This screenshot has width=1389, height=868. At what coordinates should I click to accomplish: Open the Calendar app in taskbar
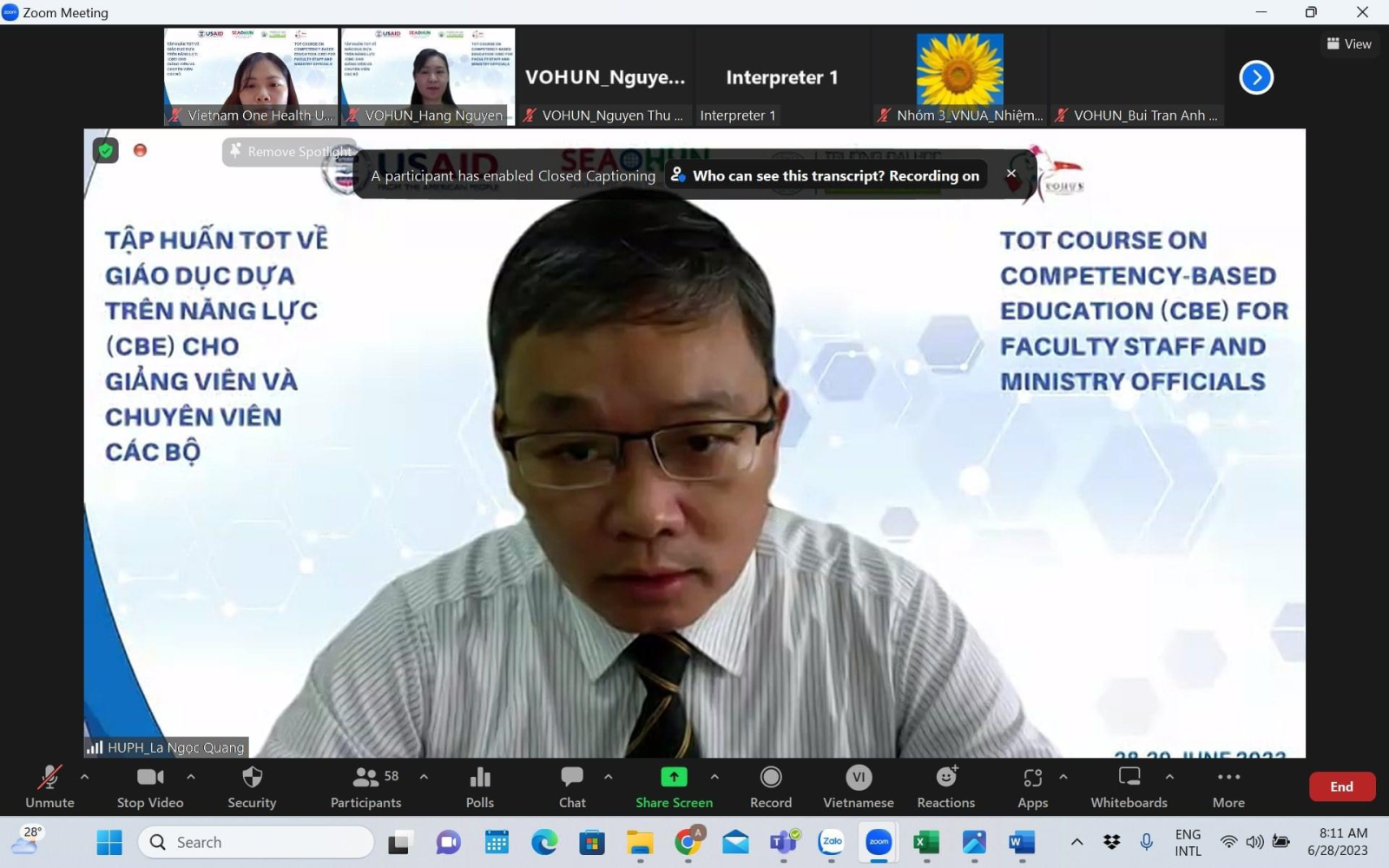tap(497, 842)
